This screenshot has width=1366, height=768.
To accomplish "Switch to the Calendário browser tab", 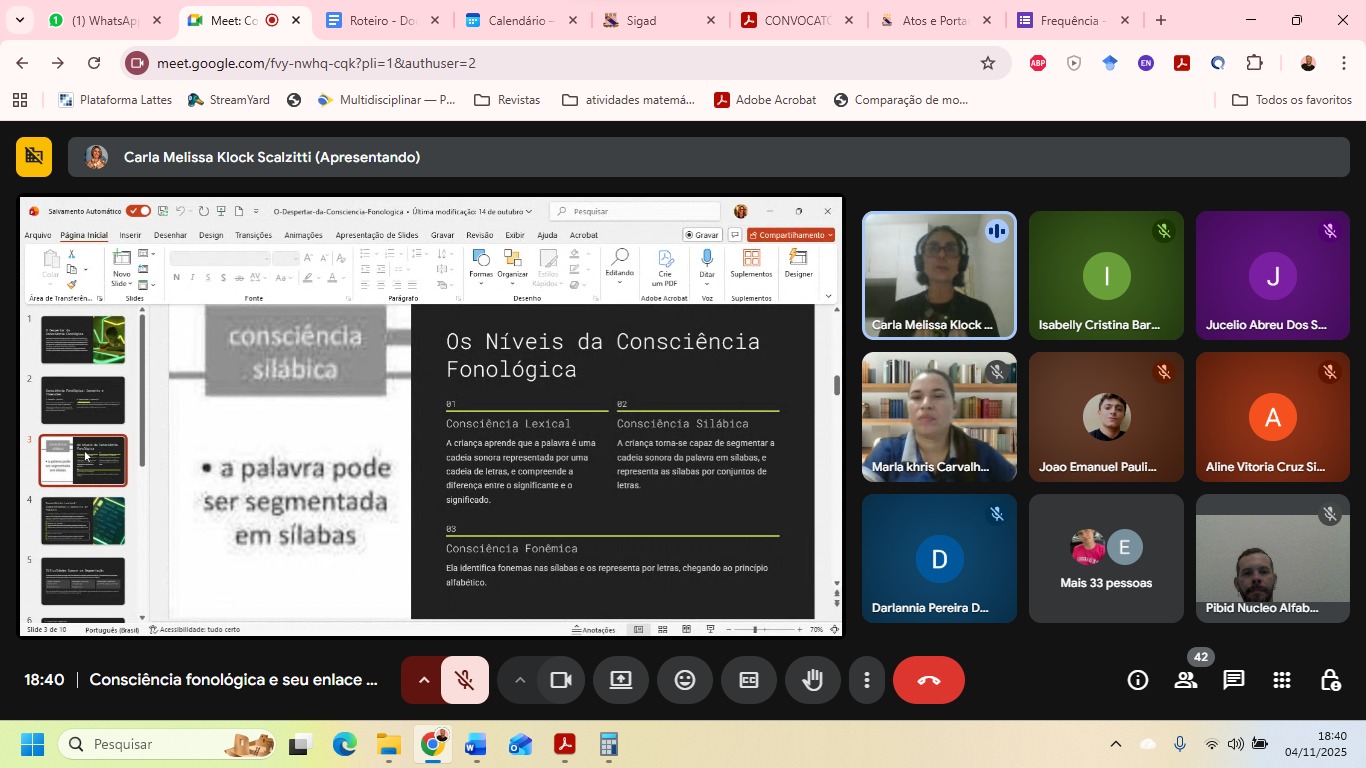I will (x=518, y=20).
